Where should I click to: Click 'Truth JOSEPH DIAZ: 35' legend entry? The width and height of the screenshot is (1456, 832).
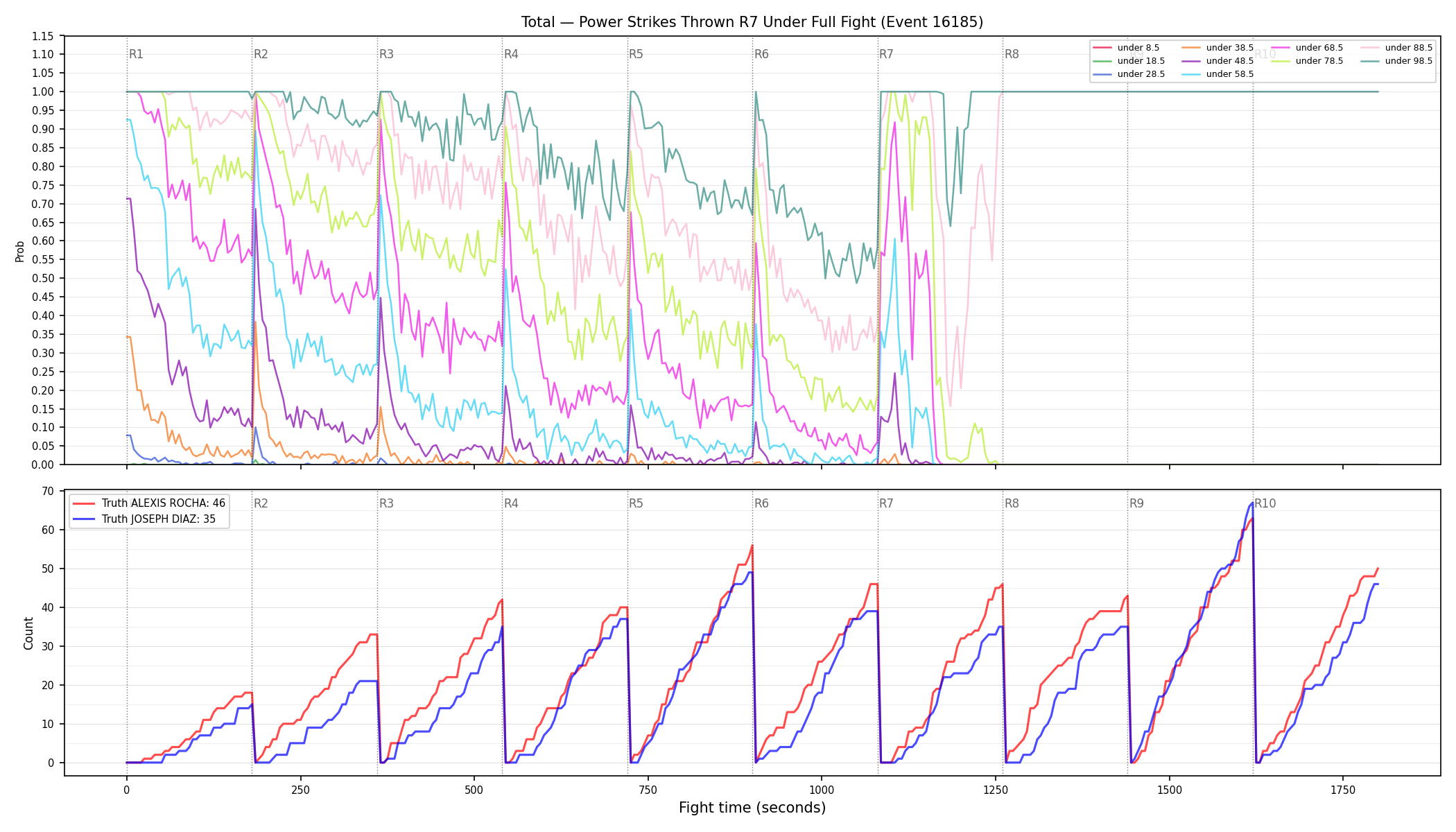tap(144, 519)
